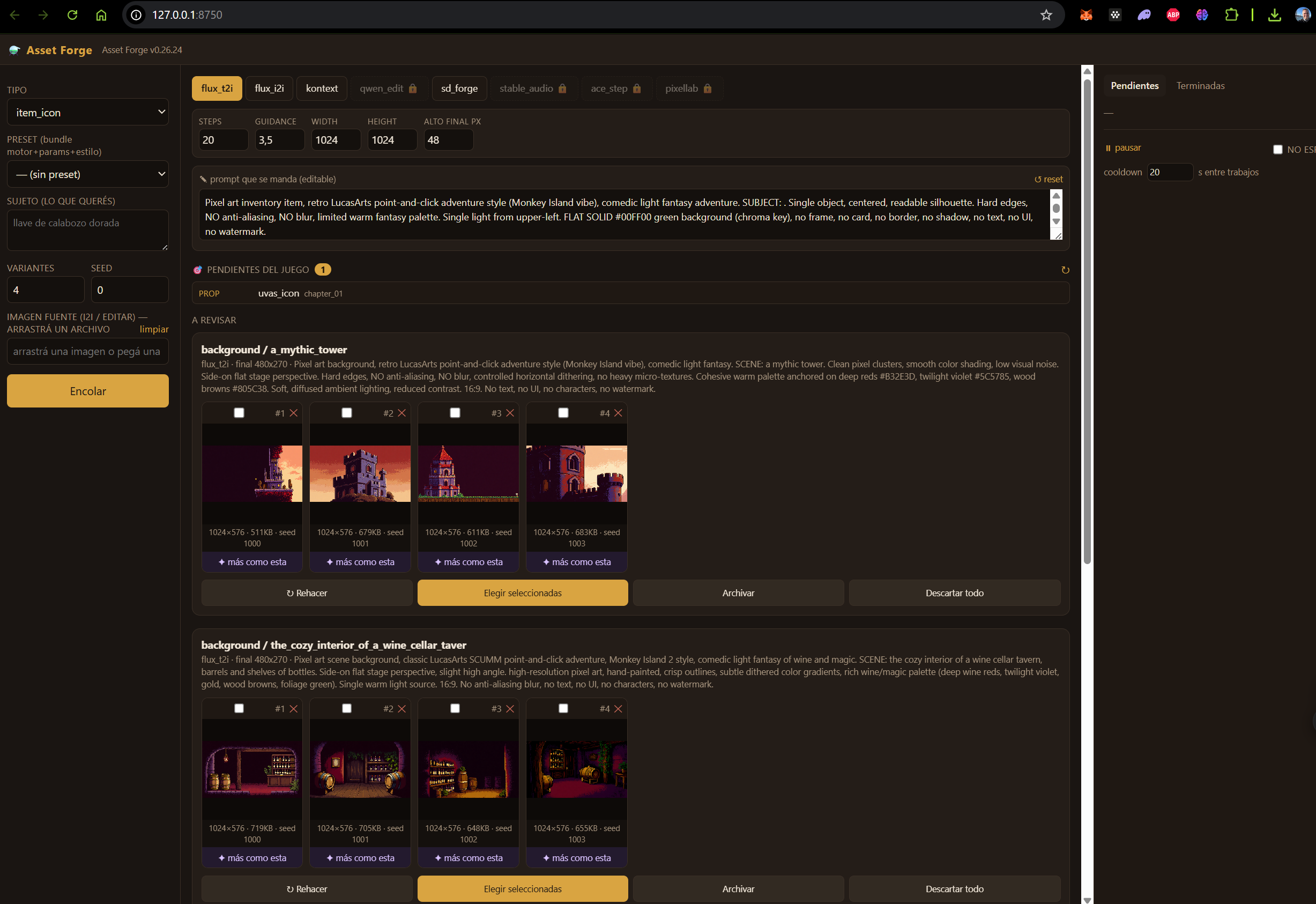Open the AdBlock Plus extension

[1173, 14]
